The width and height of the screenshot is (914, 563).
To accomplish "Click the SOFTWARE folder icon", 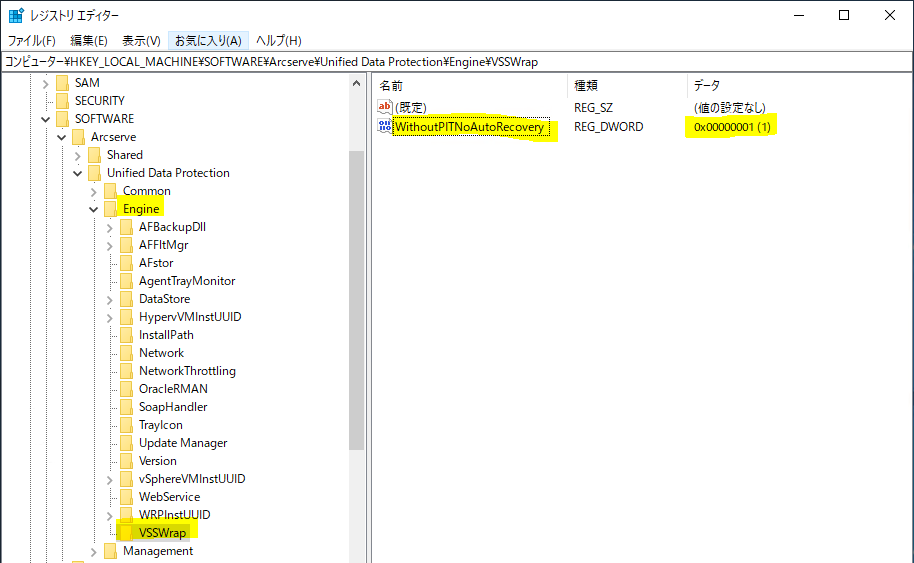I will click(62, 119).
